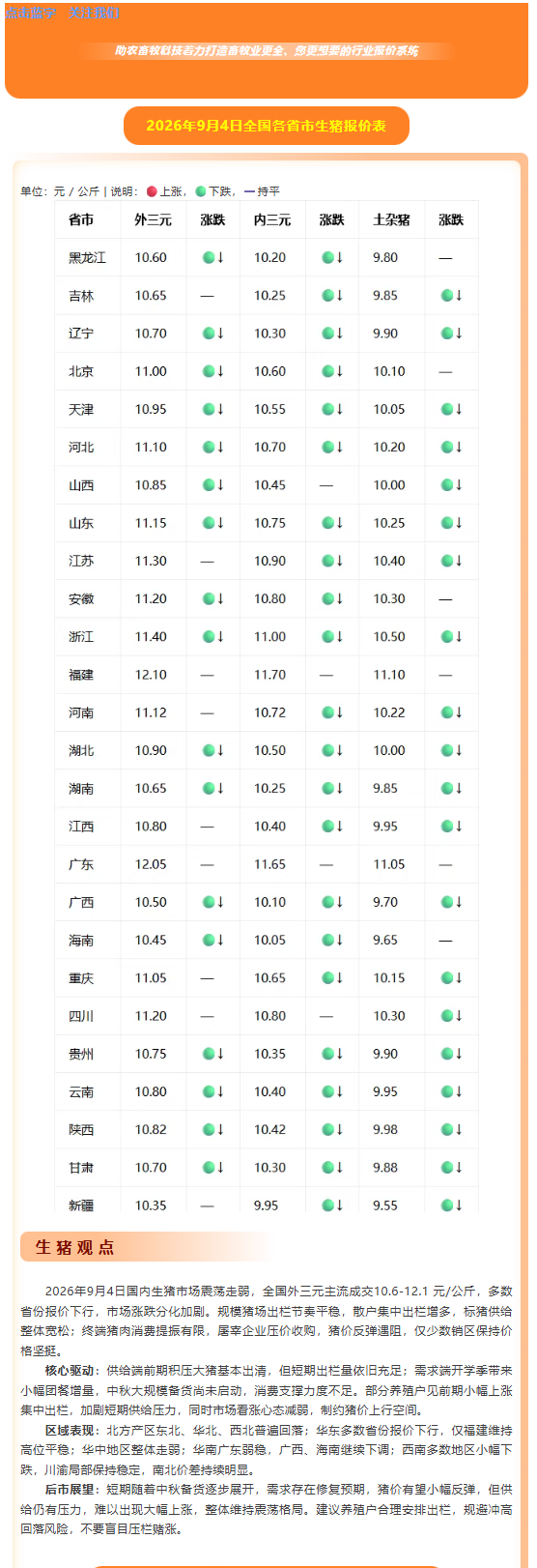Click the 土杂猪 column header
This screenshot has width=537, height=1568.
pyautogui.click(x=391, y=220)
